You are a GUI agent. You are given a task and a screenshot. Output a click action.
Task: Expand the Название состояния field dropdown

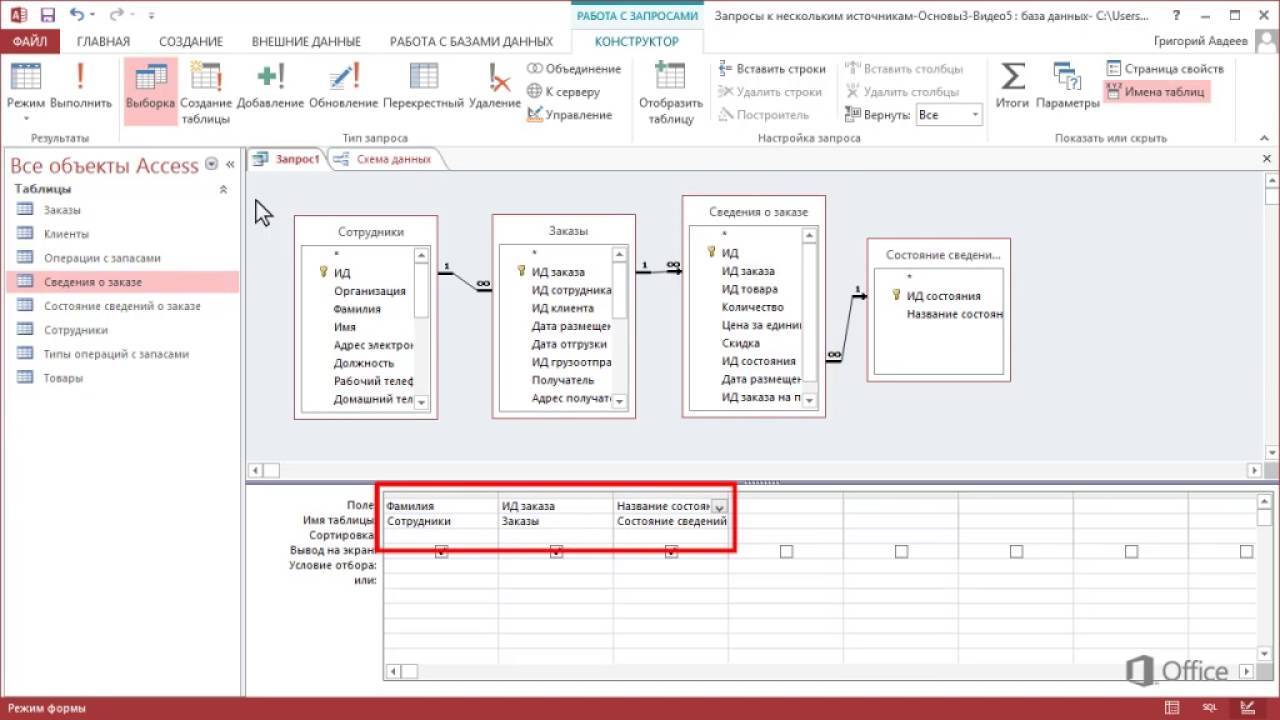pos(719,507)
